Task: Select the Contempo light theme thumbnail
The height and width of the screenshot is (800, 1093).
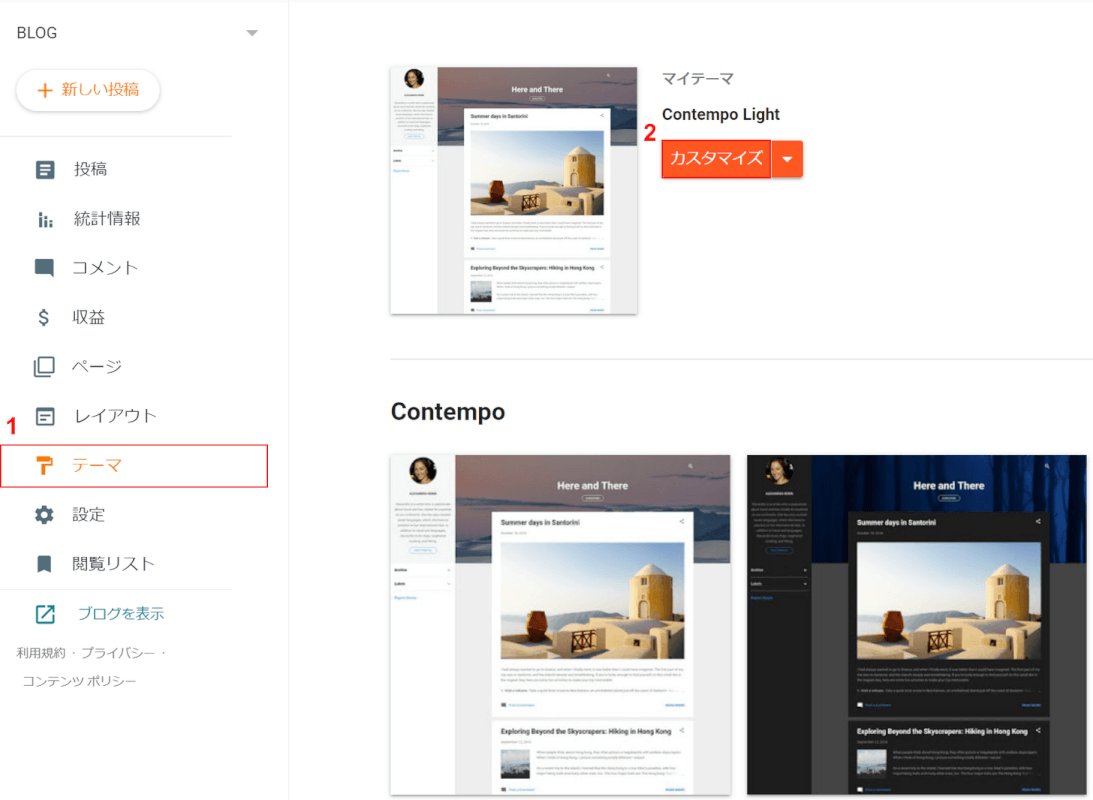Action: pos(560,624)
